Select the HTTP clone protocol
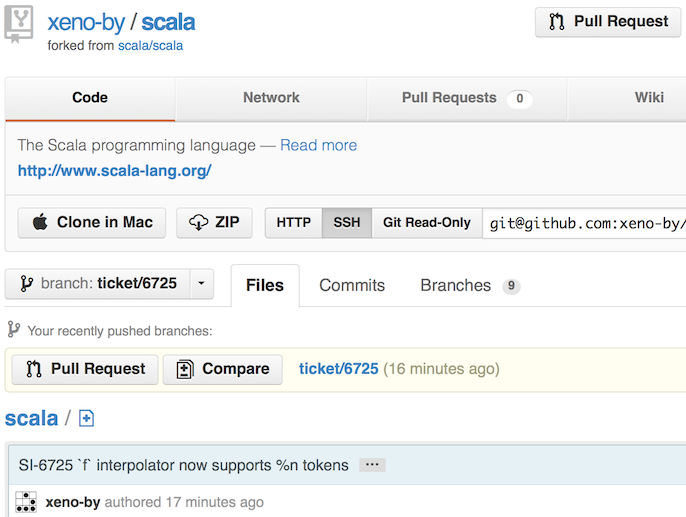 [293, 223]
